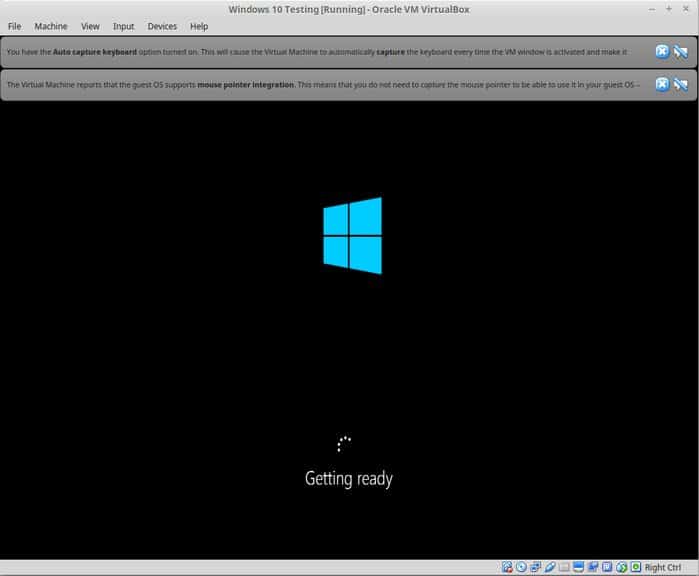Click the mouse pointer integration notification text
This screenshot has width=699, height=576.
click(x=323, y=84)
